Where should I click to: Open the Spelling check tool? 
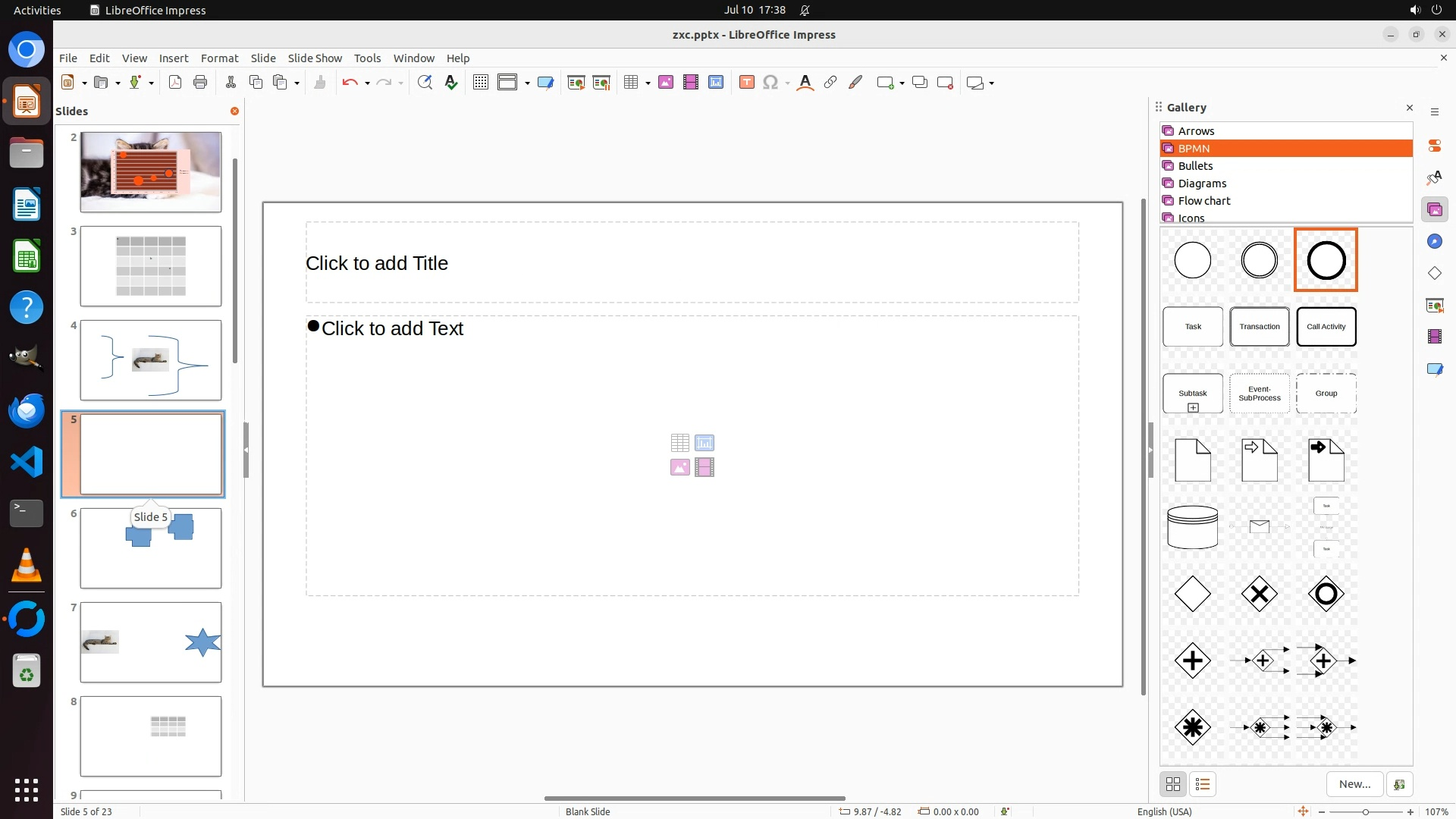(451, 83)
